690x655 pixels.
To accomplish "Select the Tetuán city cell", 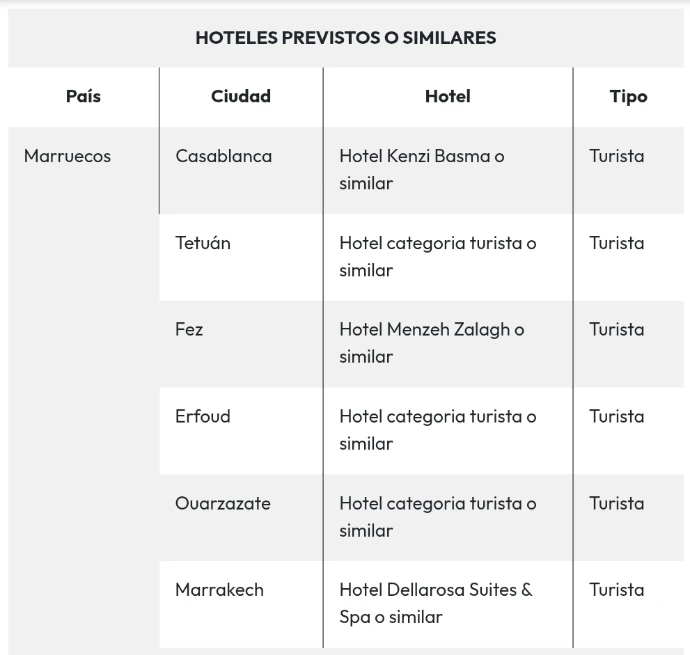I will point(202,243).
